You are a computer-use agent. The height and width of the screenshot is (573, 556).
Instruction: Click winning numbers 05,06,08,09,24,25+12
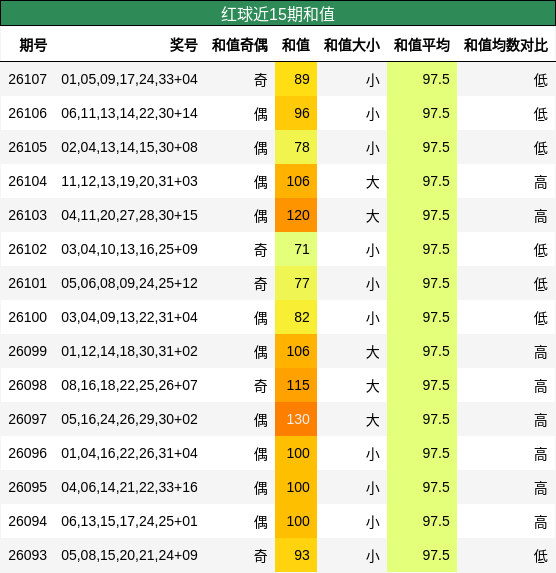(129, 283)
